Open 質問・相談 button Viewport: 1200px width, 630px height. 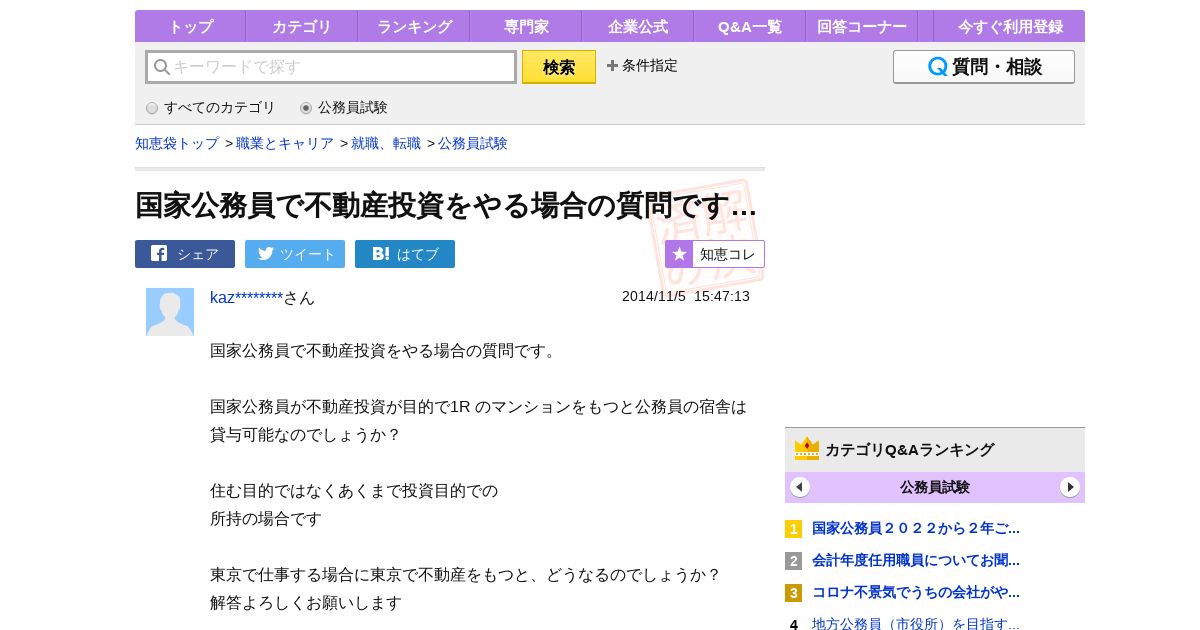984,67
